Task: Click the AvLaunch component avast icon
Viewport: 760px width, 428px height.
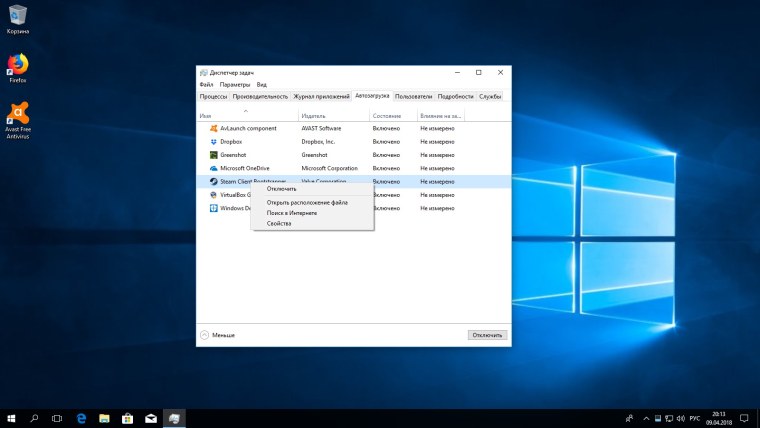Action: pyautogui.click(x=213, y=128)
